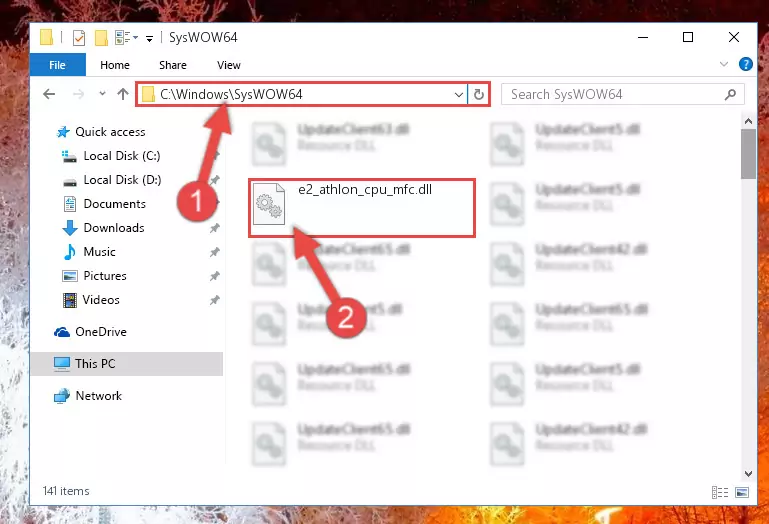769x524 pixels.
Task: Open Videos in the navigation pane
Action: coord(101,300)
